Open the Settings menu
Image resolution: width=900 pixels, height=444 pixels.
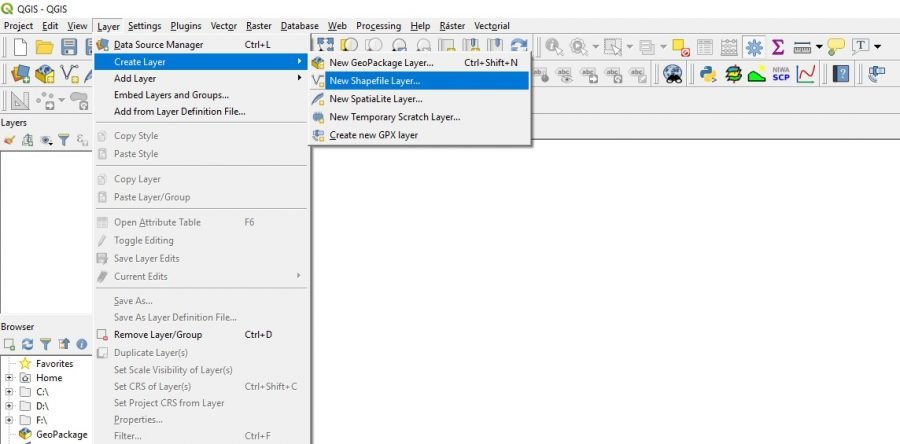[144, 26]
